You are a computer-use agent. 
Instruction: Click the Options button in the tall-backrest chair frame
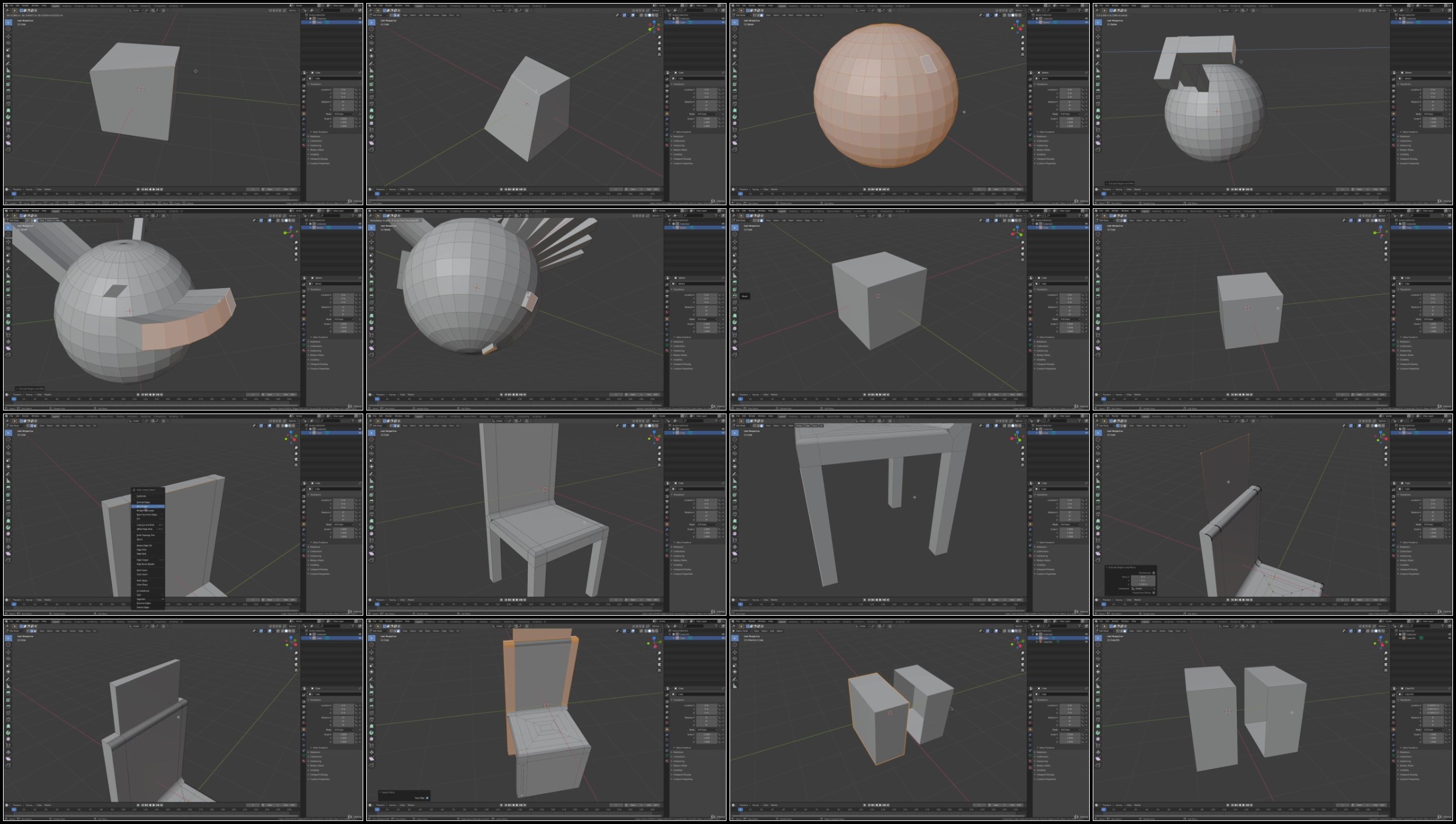pyautogui.click(x=656, y=421)
